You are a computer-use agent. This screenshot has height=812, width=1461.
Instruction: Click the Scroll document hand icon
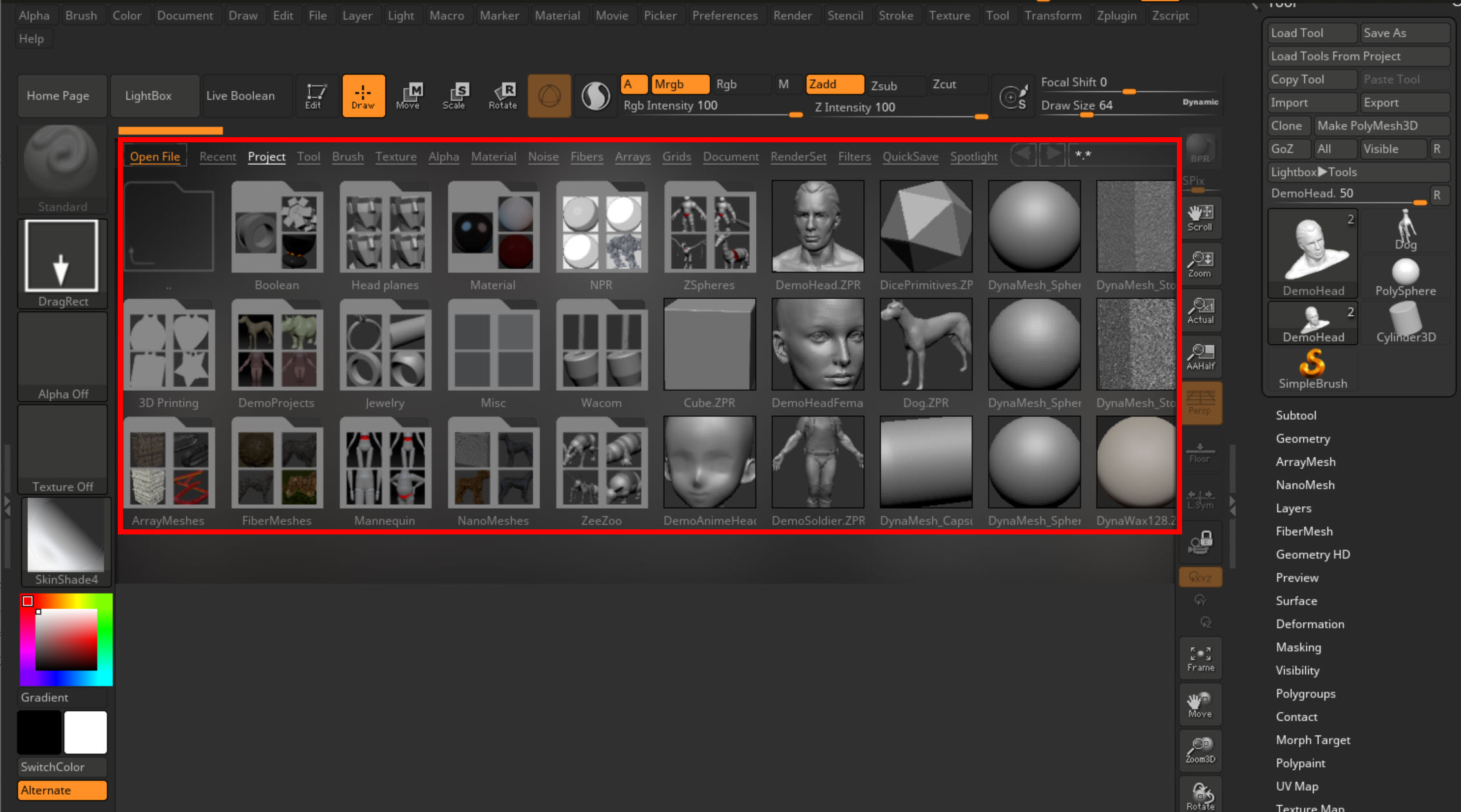1200,218
